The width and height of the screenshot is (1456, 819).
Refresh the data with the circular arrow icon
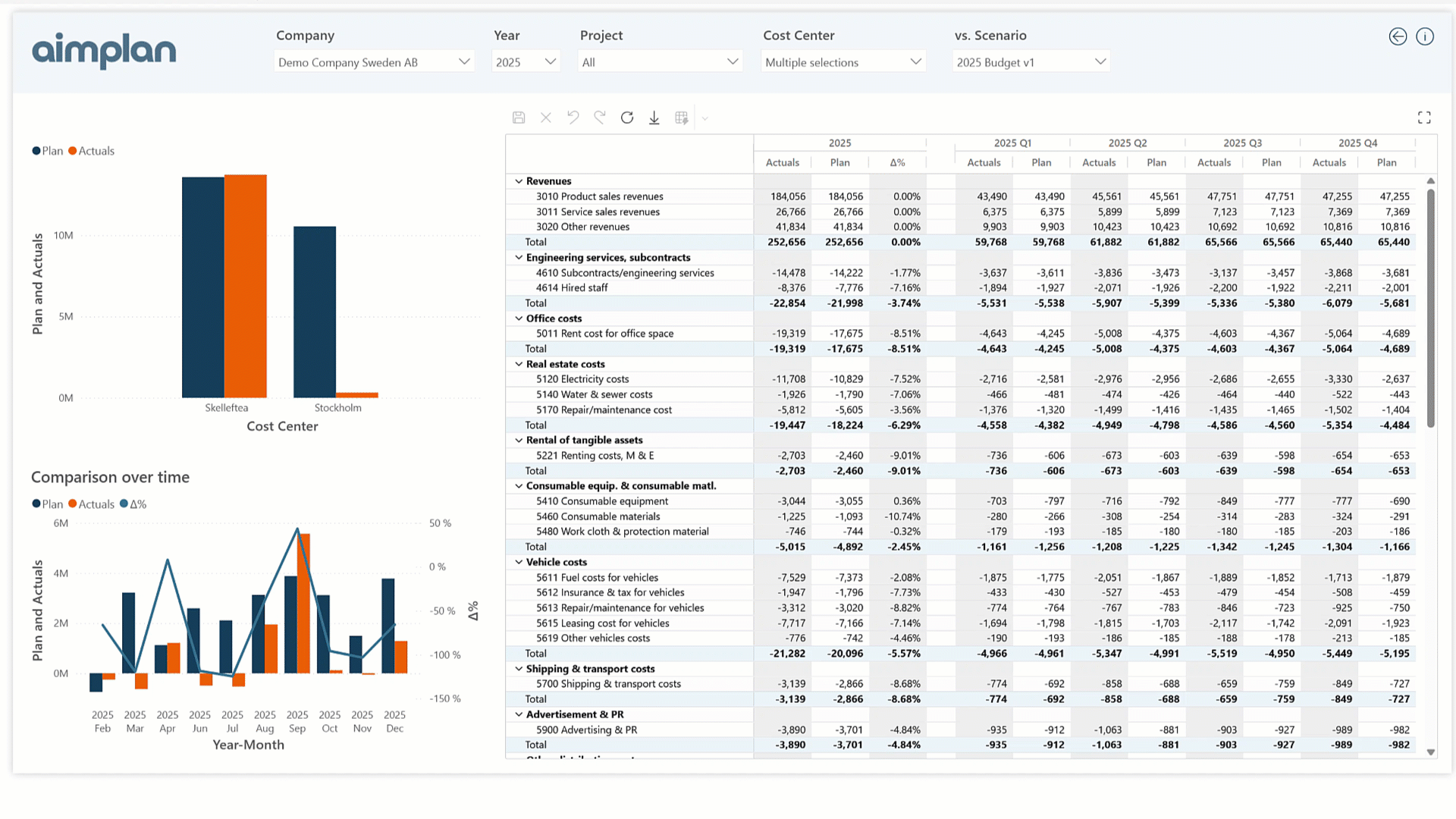(x=627, y=118)
